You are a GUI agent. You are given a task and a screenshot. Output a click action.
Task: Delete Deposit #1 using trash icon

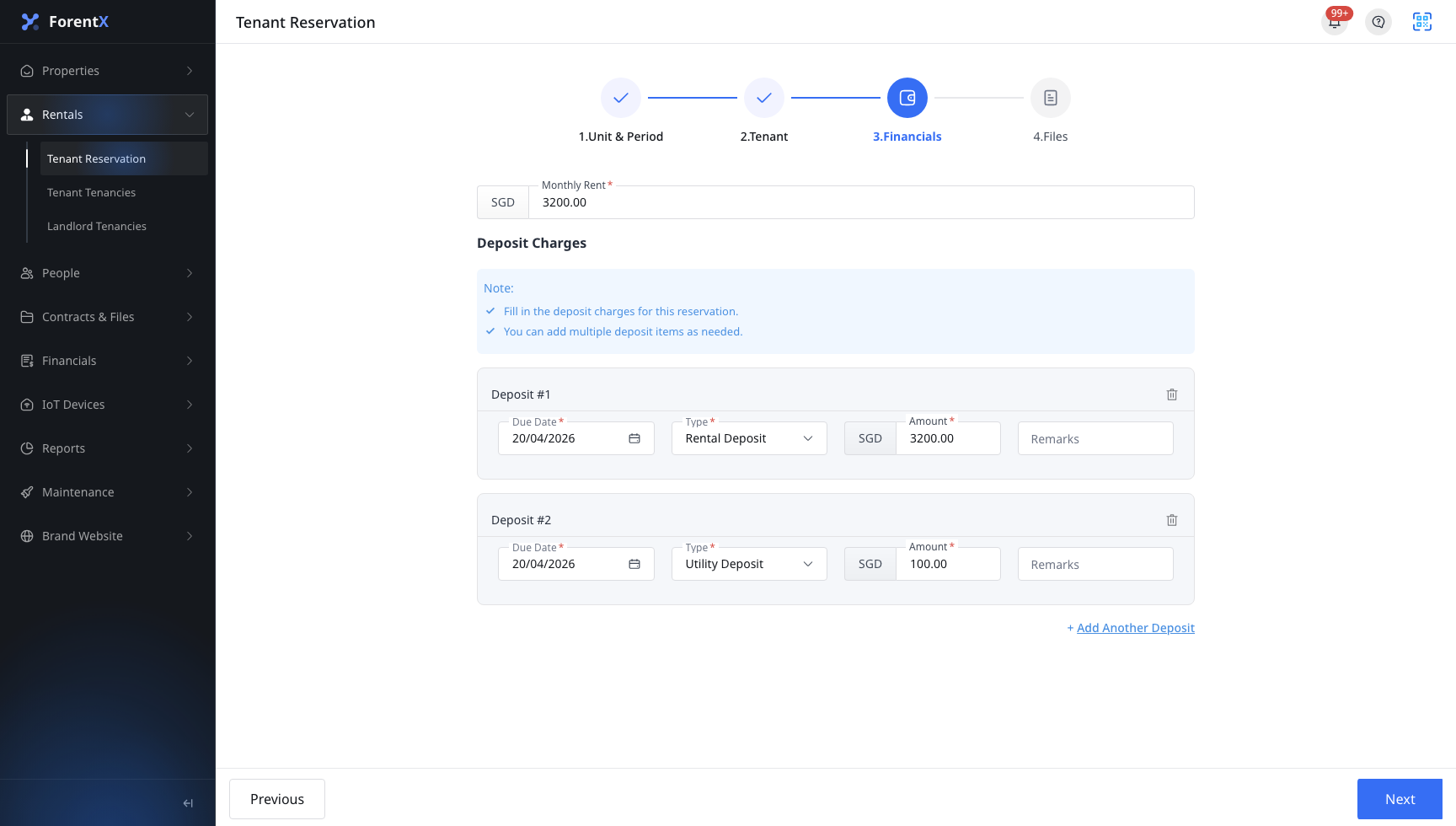pyautogui.click(x=1172, y=394)
